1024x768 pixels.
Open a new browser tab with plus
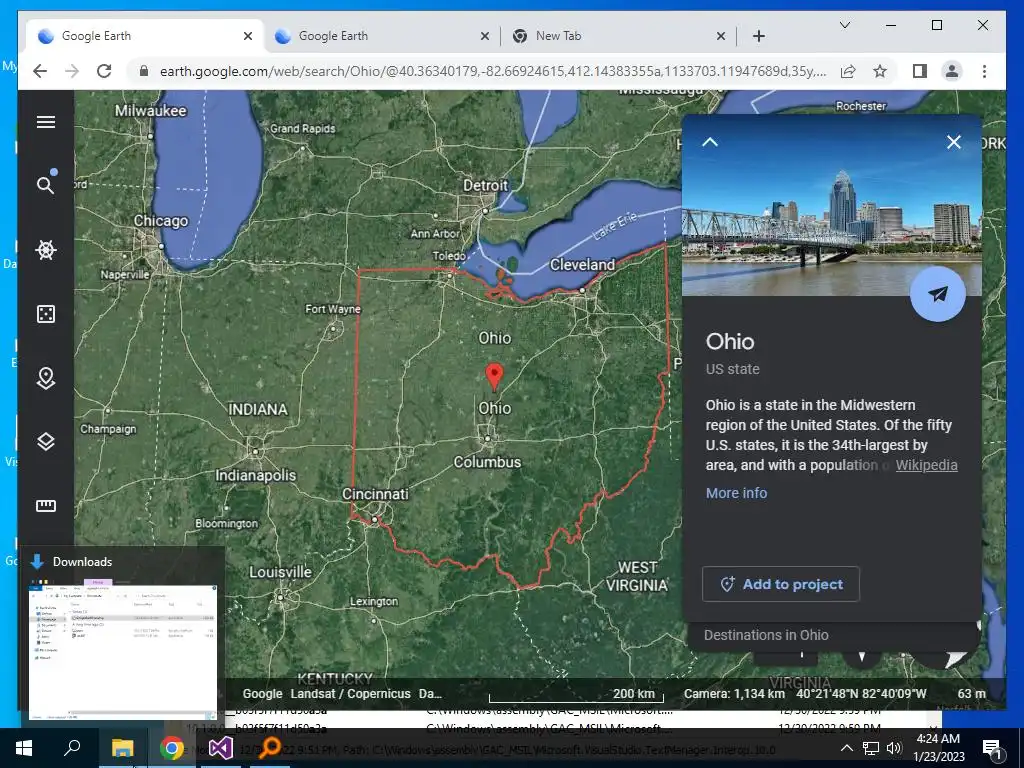[x=758, y=36]
